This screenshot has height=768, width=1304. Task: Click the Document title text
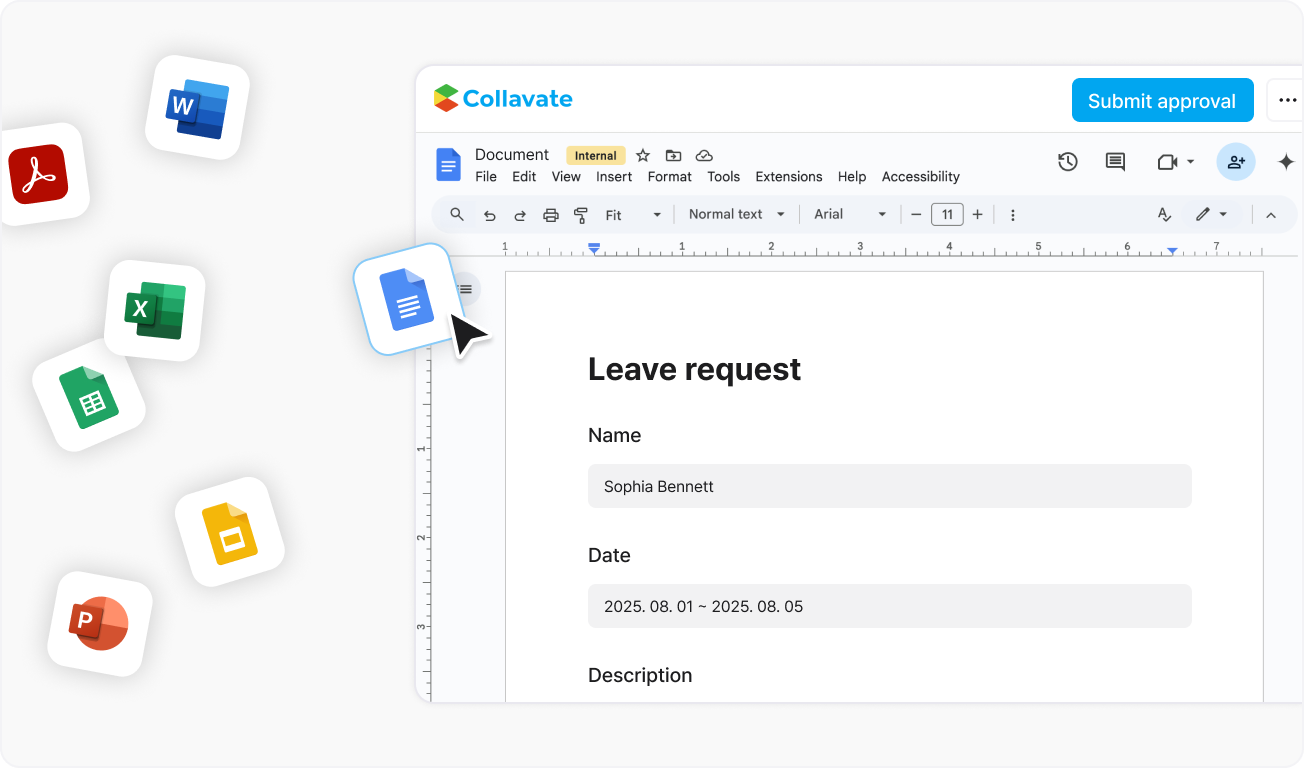click(x=512, y=154)
